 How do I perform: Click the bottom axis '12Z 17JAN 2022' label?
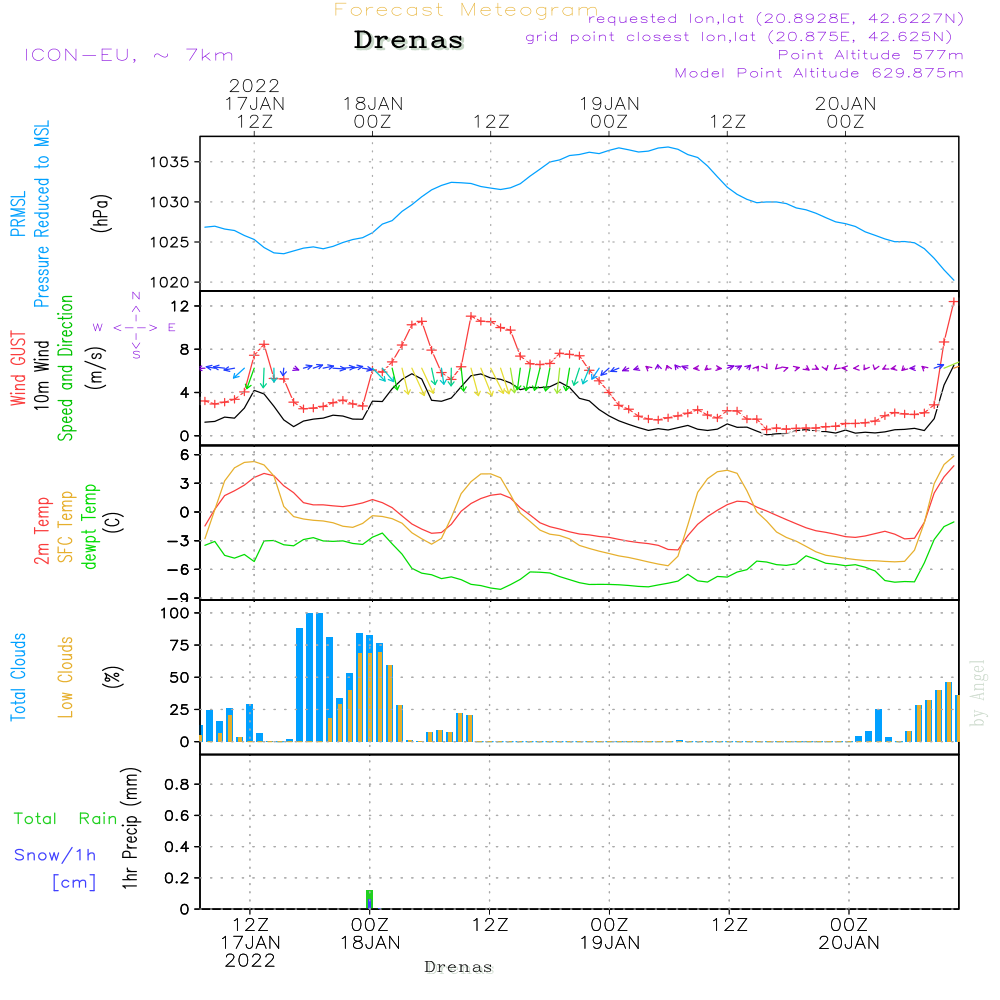coord(250,943)
